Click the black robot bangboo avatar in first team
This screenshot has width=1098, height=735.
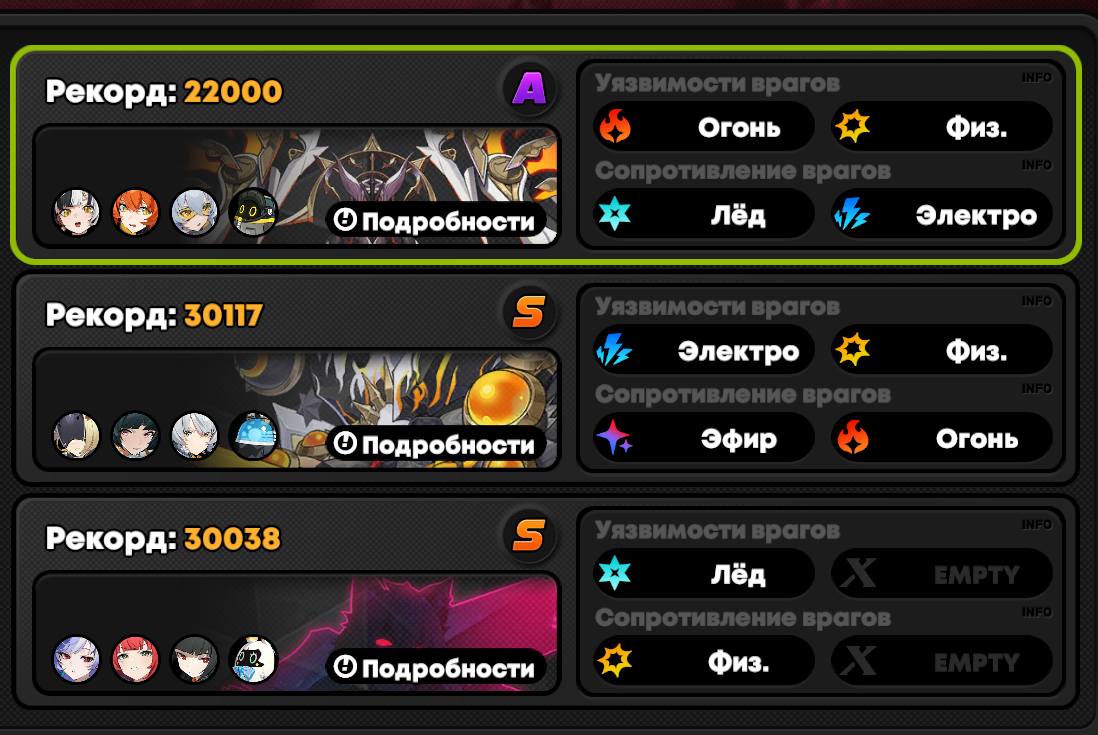click(253, 212)
